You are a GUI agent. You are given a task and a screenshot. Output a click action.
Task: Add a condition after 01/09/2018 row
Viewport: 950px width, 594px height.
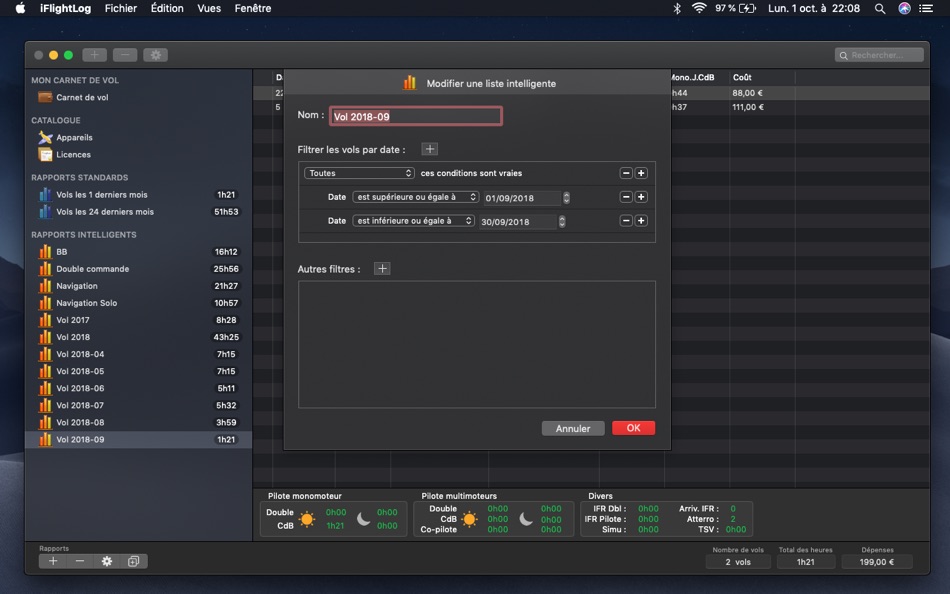(641, 197)
